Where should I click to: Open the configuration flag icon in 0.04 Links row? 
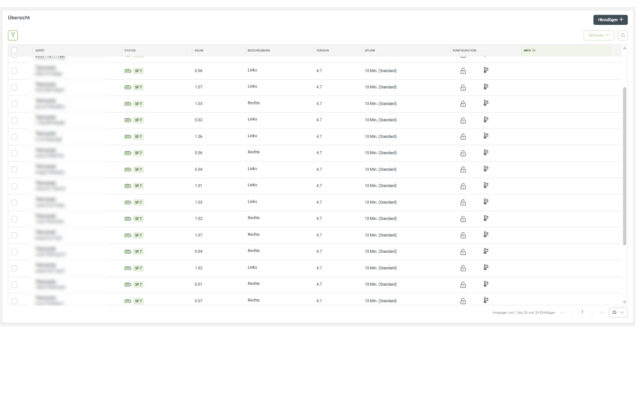[486, 169]
